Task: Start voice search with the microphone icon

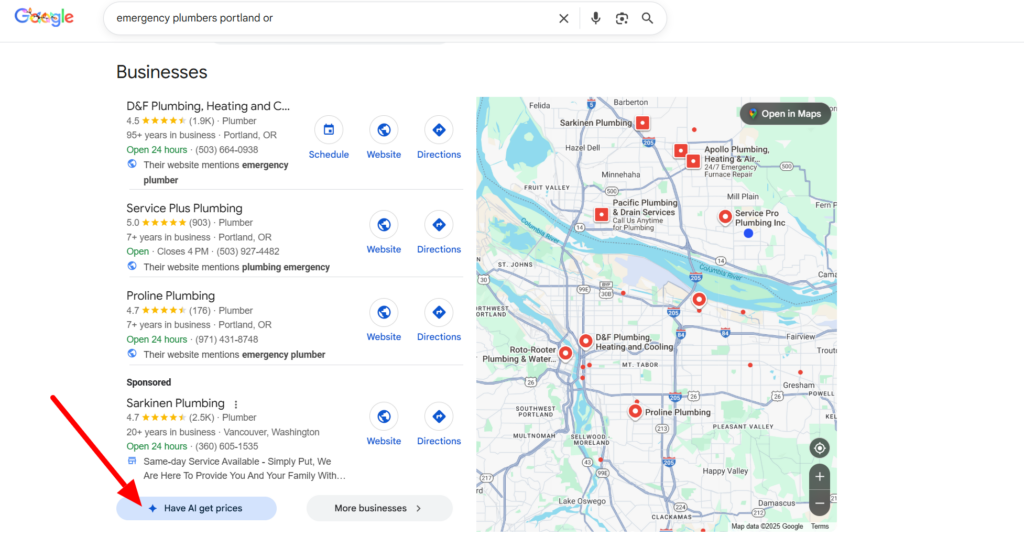Action: coord(595,18)
